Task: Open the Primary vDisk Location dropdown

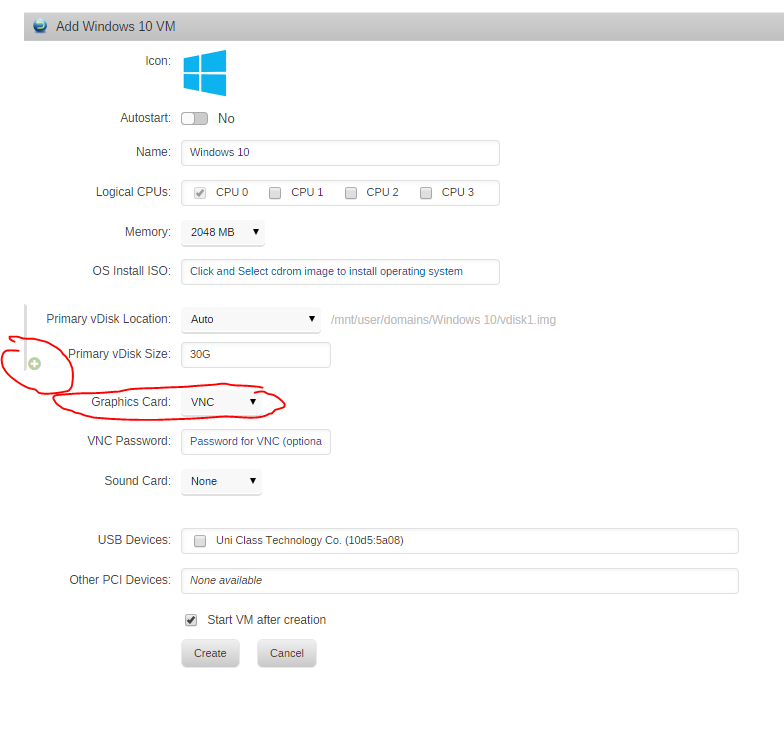Action: click(251, 320)
